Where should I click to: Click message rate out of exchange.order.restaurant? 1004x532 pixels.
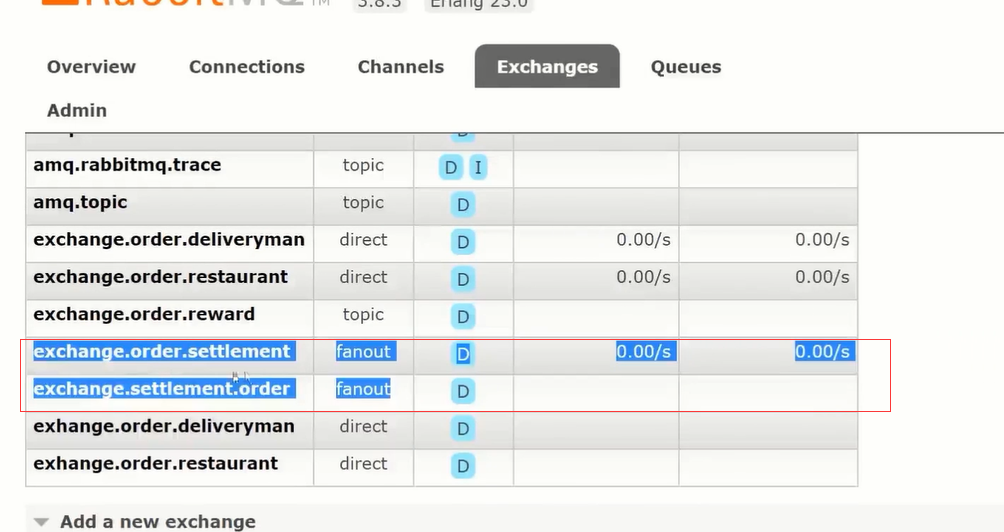822,277
